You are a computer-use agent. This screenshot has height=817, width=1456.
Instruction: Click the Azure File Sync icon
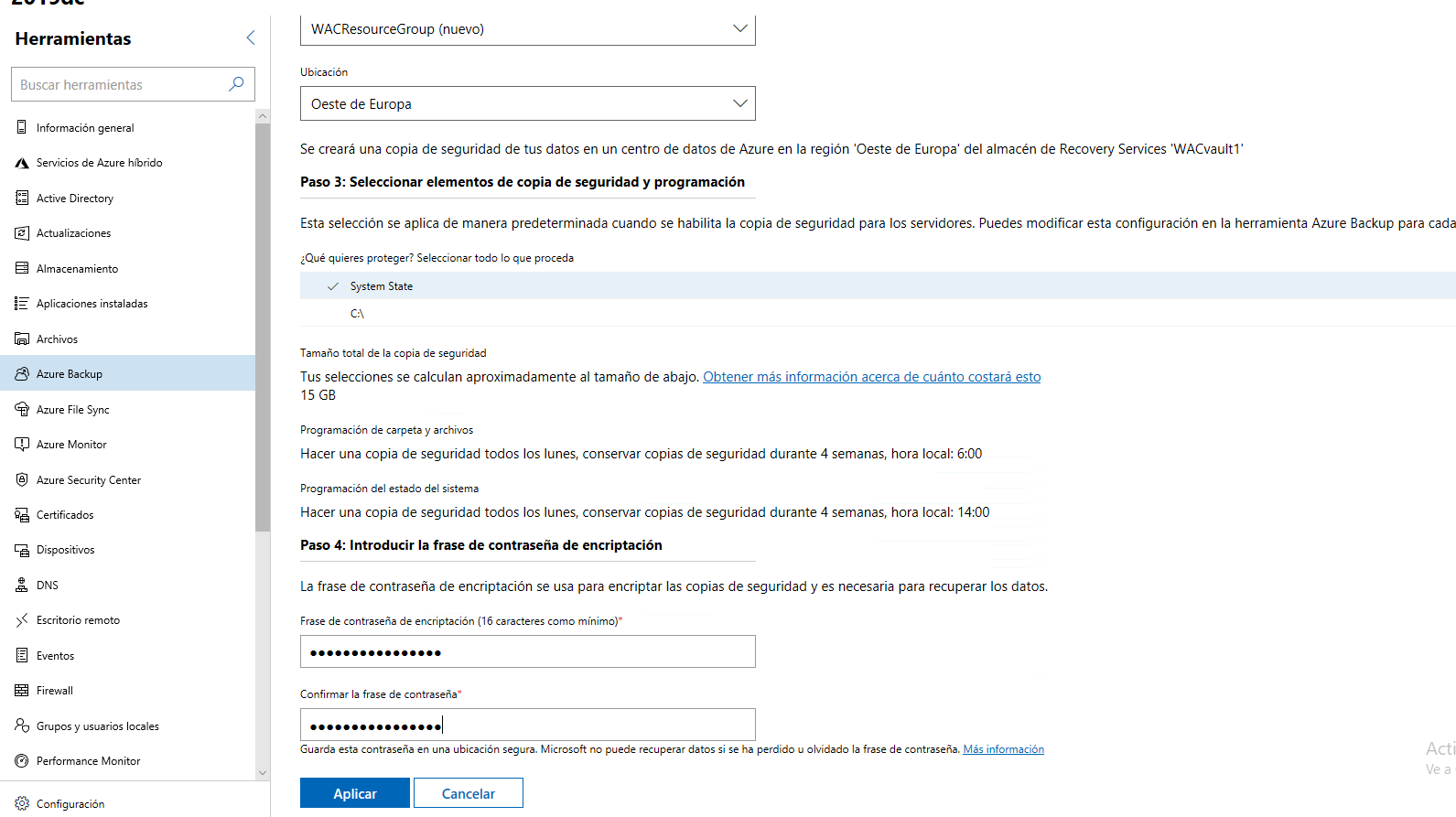pyautogui.click(x=22, y=410)
